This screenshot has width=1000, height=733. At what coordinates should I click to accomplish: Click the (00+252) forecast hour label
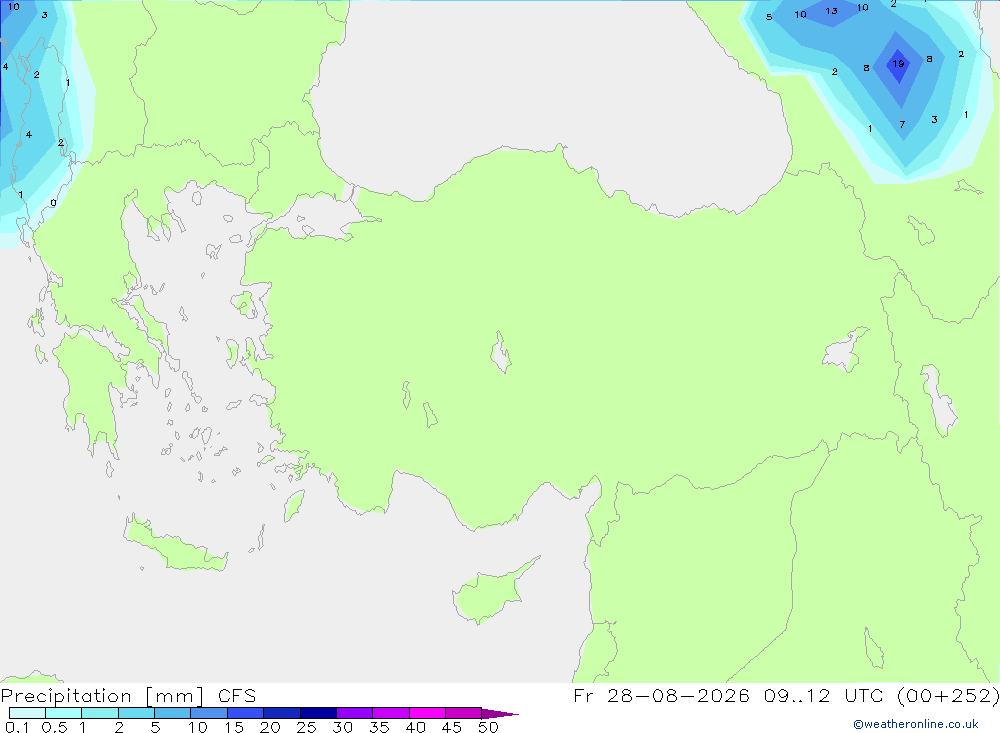[x=948, y=695]
